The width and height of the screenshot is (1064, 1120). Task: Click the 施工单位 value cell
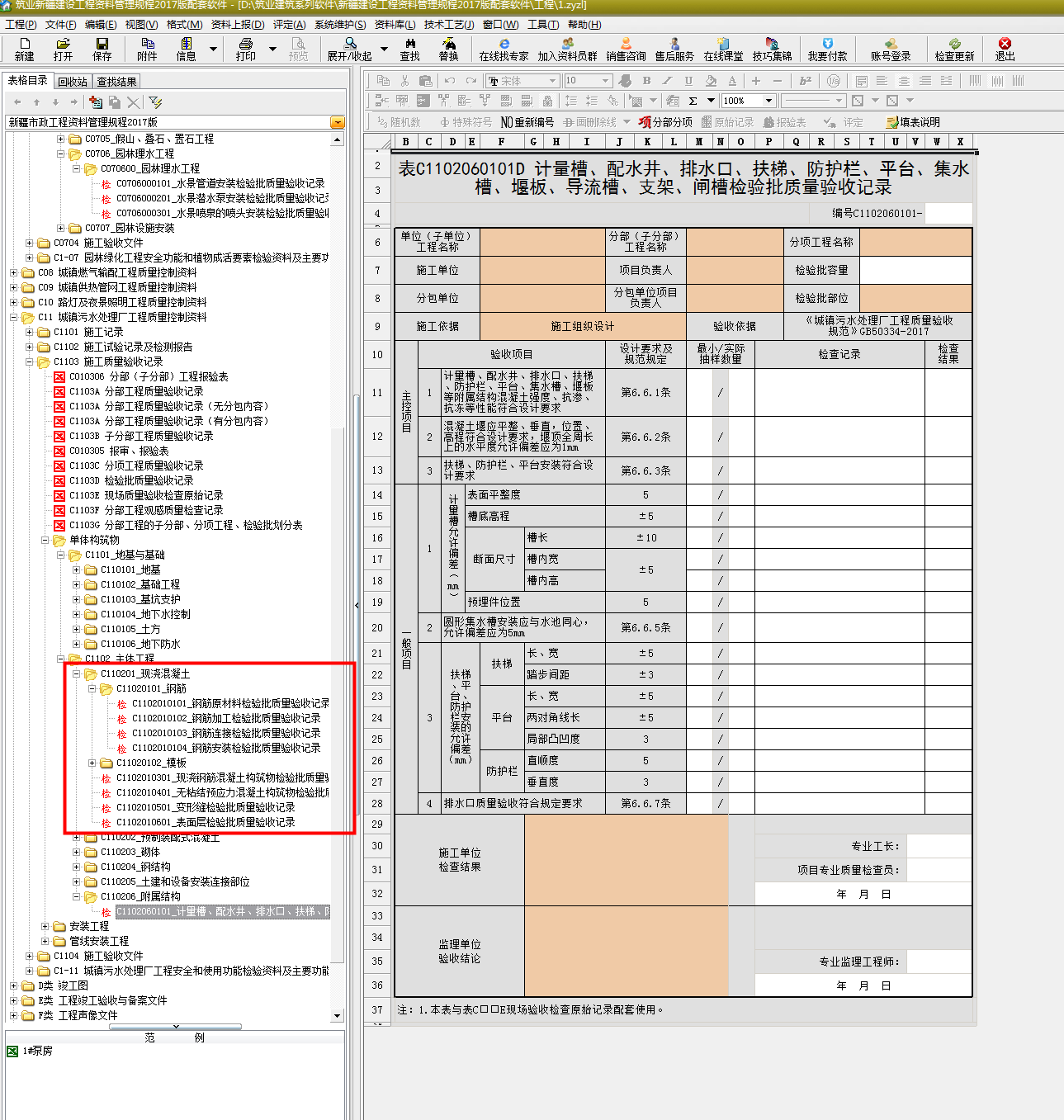click(x=542, y=270)
